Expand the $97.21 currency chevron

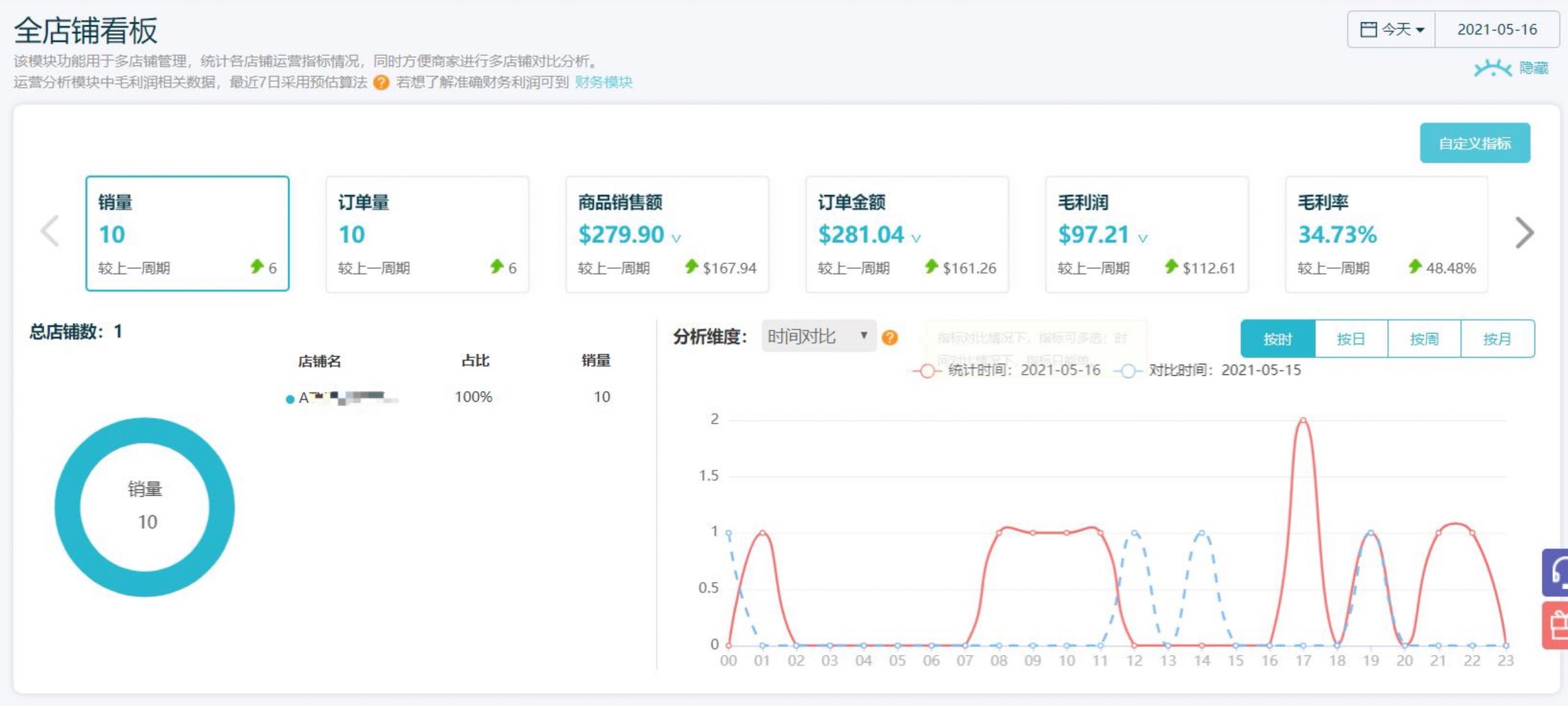click(1143, 238)
